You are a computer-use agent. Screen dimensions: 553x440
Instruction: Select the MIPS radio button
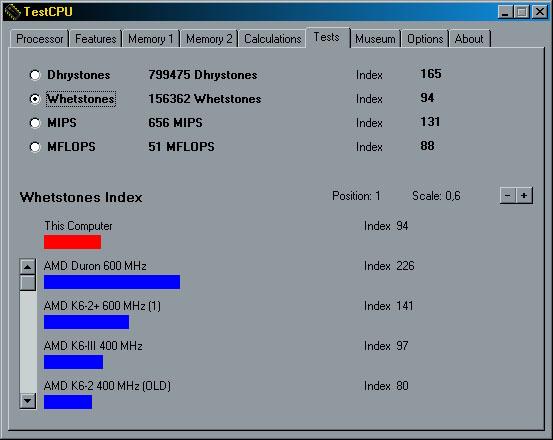coord(35,123)
